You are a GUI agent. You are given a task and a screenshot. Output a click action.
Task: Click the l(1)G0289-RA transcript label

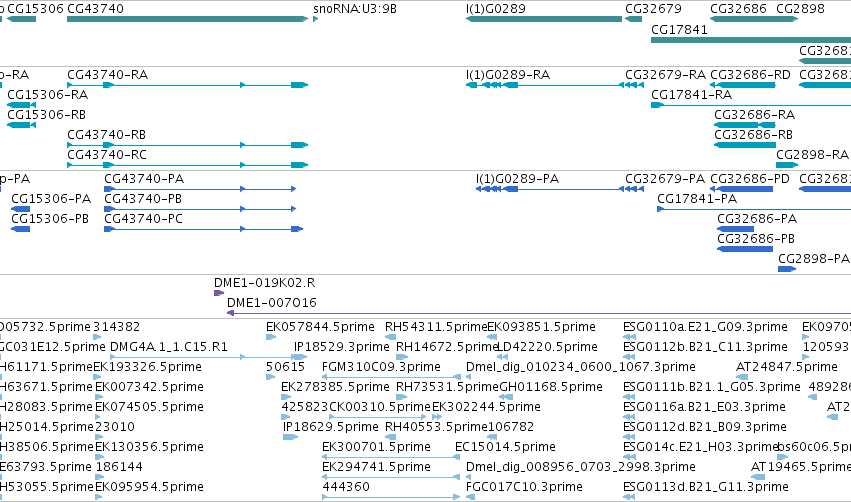click(x=508, y=75)
